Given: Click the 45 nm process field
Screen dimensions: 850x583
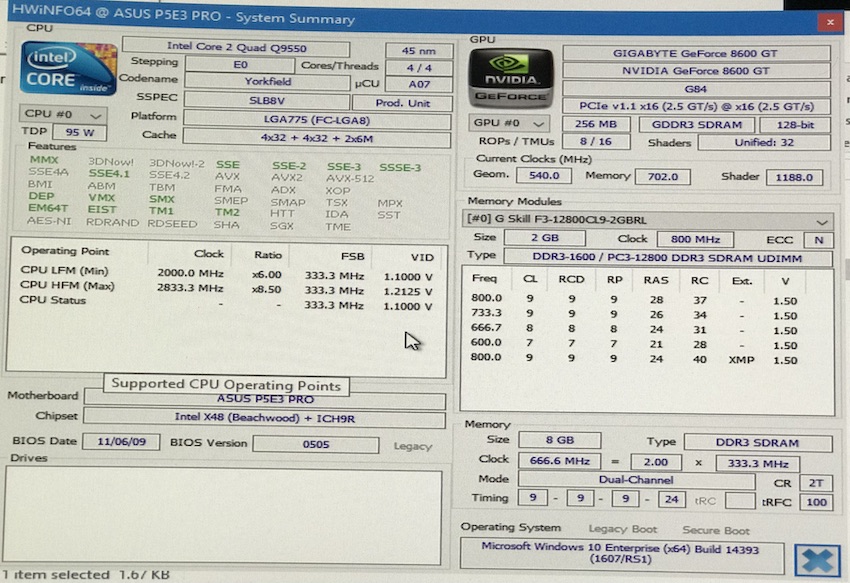Looking at the screenshot, I should pyautogui.click(x=418, y=51).
